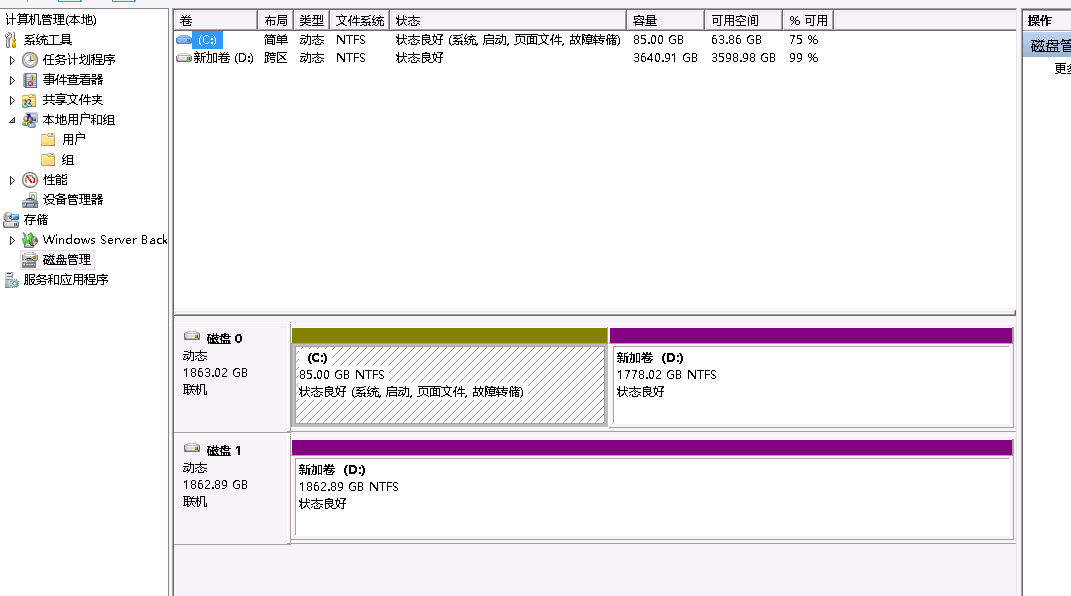Select the 磁盘 1 disk label panel
The height and width of the screenshot is (596, 1071).
click(232, 489)
